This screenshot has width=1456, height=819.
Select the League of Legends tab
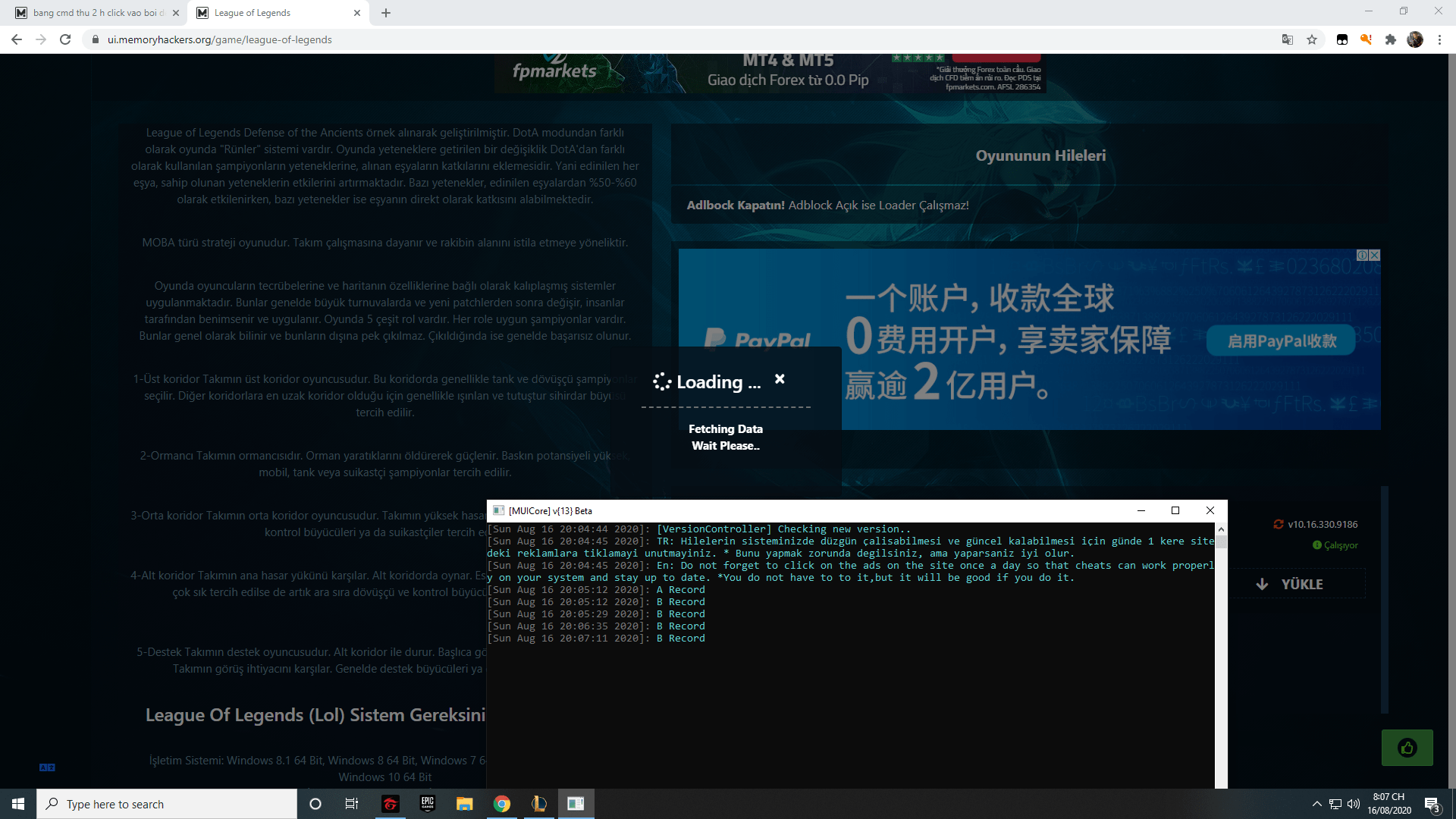point(278,13)
